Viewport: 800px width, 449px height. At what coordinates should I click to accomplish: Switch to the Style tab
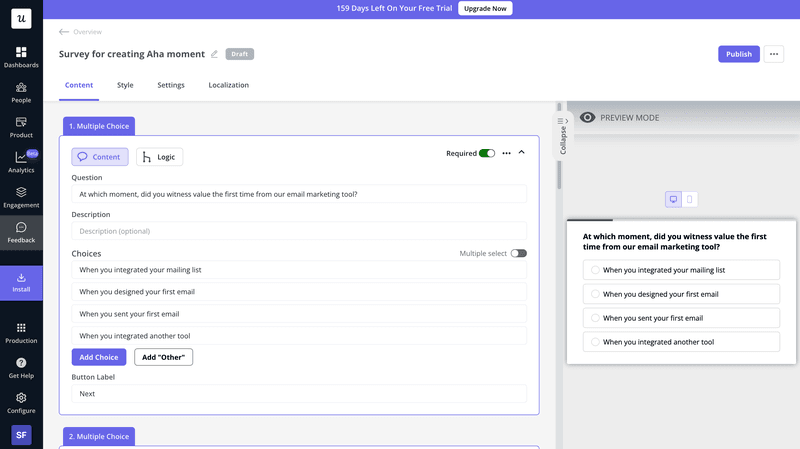click(x=125, y=85)
